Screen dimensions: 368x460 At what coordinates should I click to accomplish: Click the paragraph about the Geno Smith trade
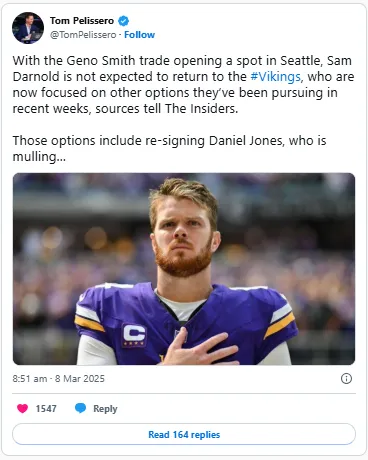click(183, 85)
